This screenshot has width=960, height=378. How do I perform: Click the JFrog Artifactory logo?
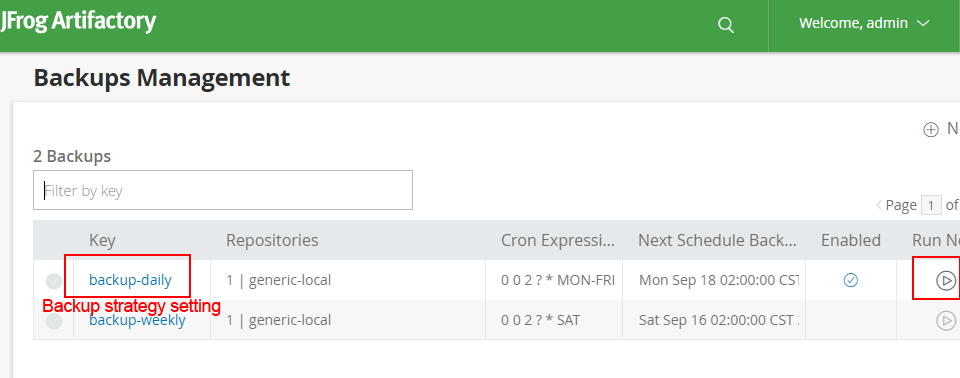pos(78,22)
